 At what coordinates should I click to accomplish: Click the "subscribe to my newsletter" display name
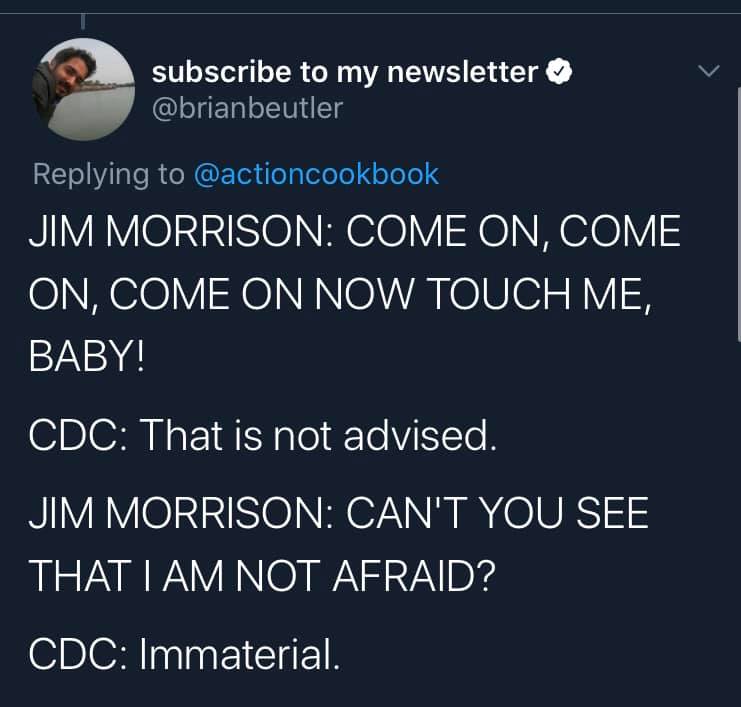point(345,72)
